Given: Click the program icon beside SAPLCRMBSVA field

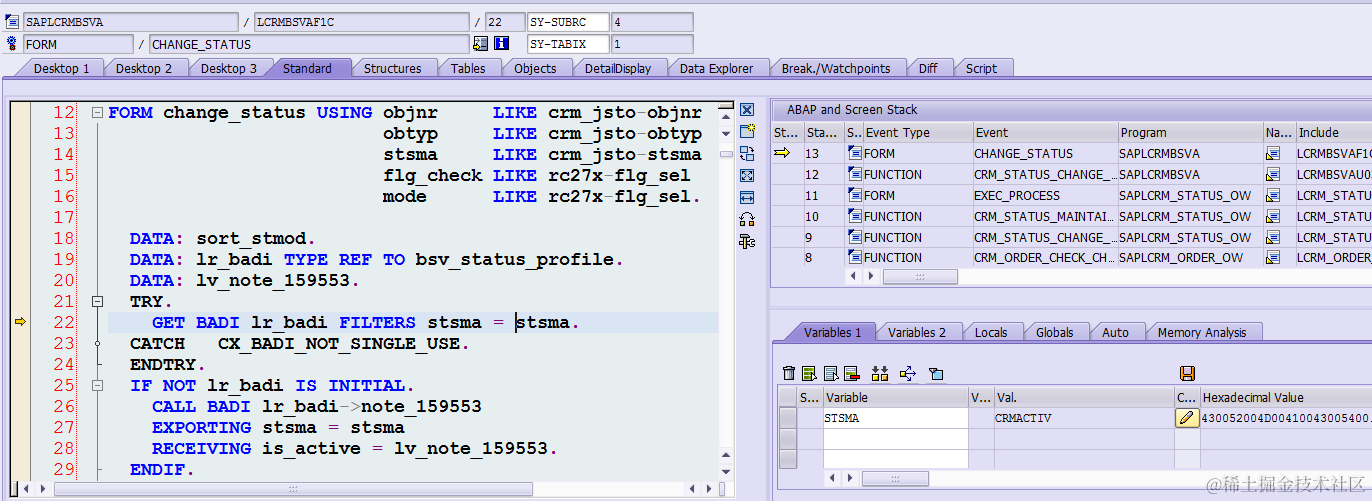Looking at the screenshot, I should (12, 22).
